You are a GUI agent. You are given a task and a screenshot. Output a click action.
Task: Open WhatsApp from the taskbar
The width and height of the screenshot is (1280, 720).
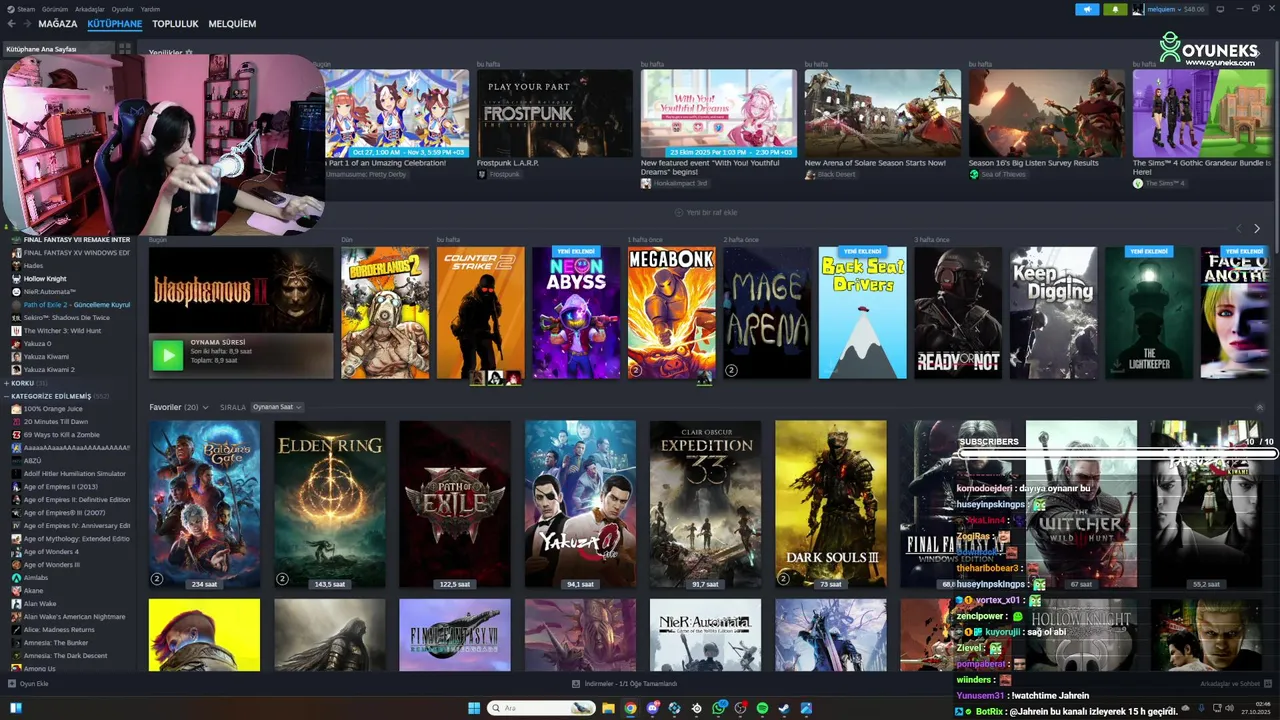(718, 708)
